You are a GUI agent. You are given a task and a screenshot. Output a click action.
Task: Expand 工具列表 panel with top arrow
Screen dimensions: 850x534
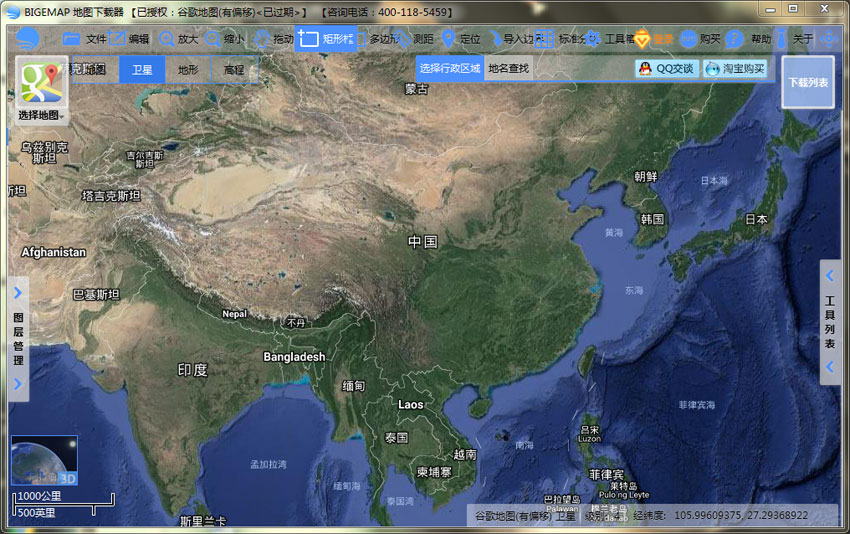829,276
